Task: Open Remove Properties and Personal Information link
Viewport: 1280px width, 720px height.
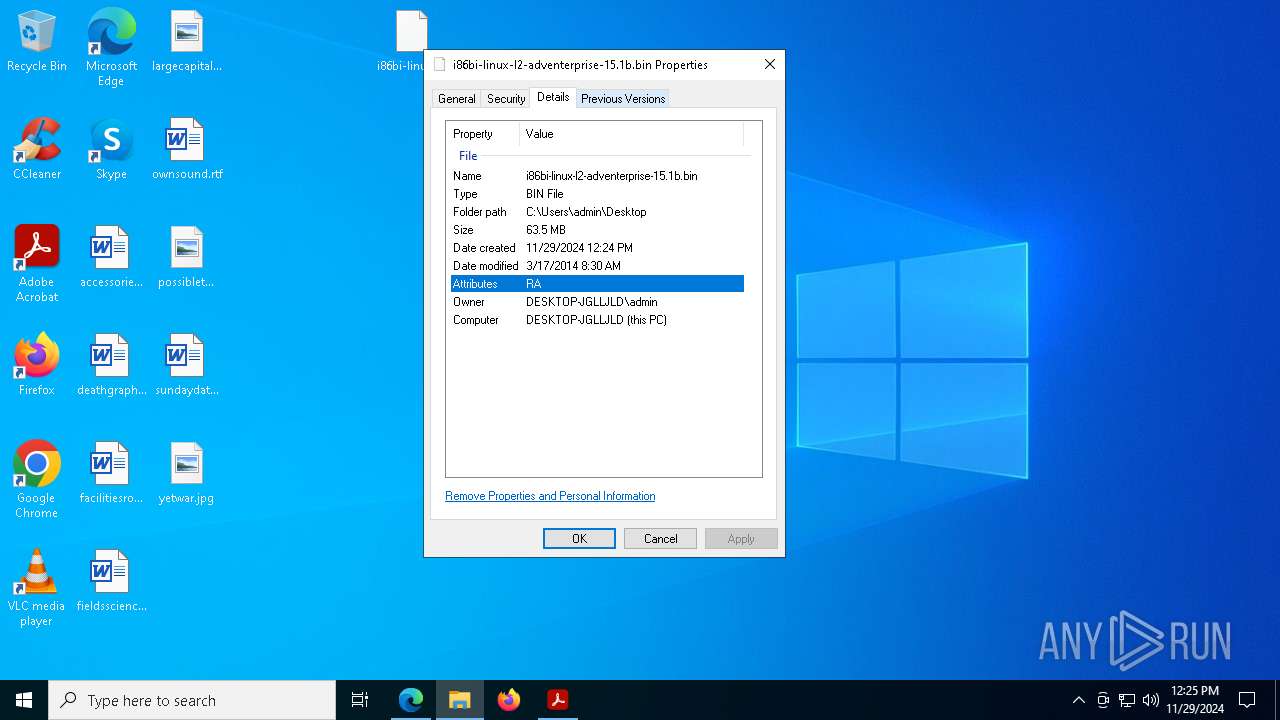Action: pyautogui.click(x=550, y=496)
